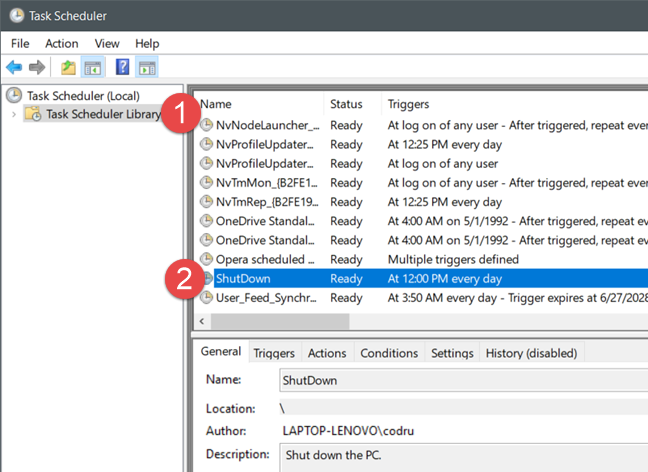648x472 pixels.
Task: Click the Location value backslash field
Action: point(464,408)
